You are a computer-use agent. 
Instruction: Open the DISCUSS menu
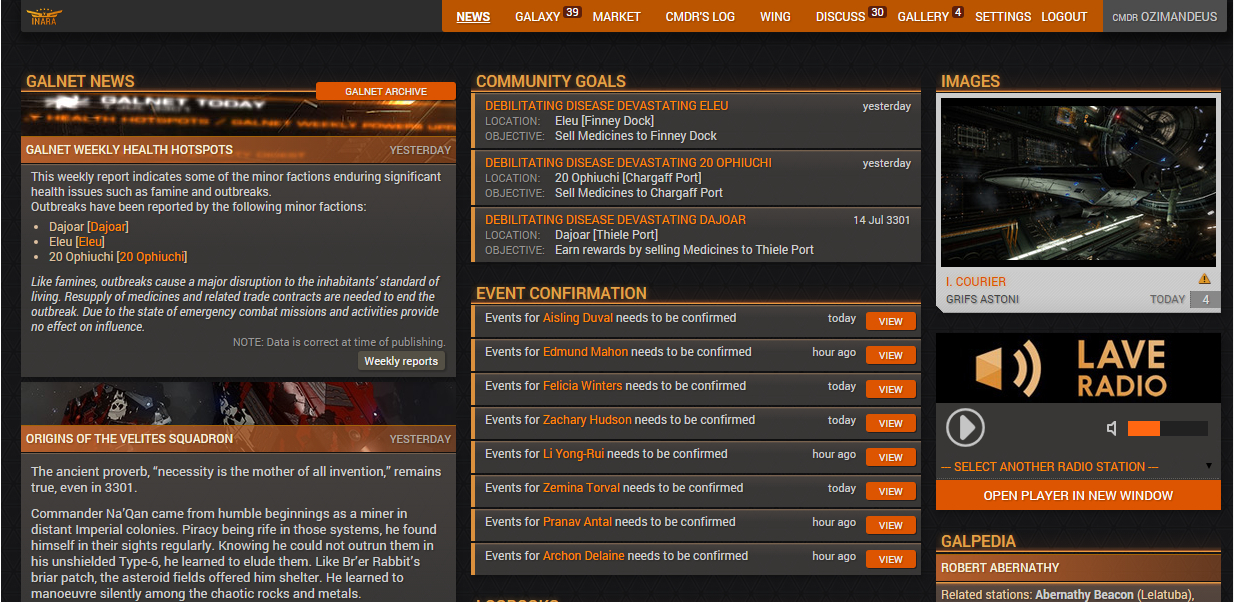840,17
